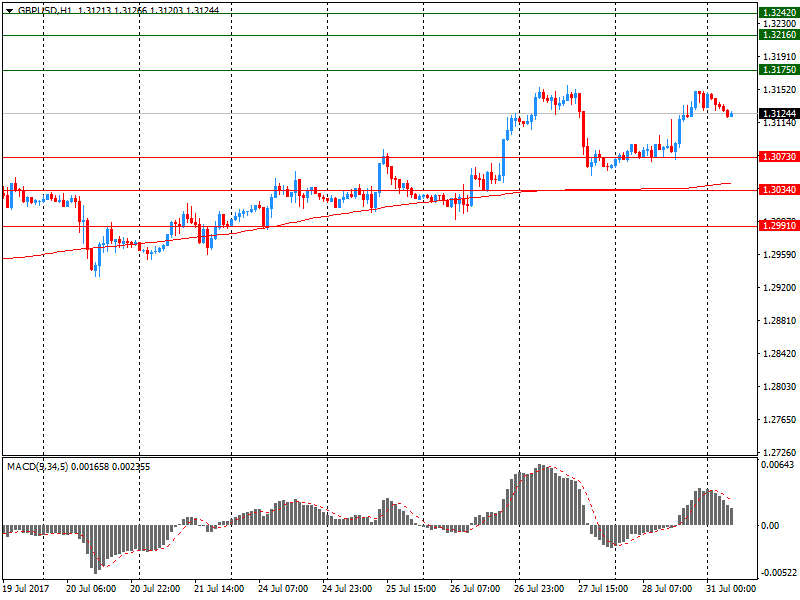
Task: Click the 1.29590 price scale value
Action: tap(780, 255)
